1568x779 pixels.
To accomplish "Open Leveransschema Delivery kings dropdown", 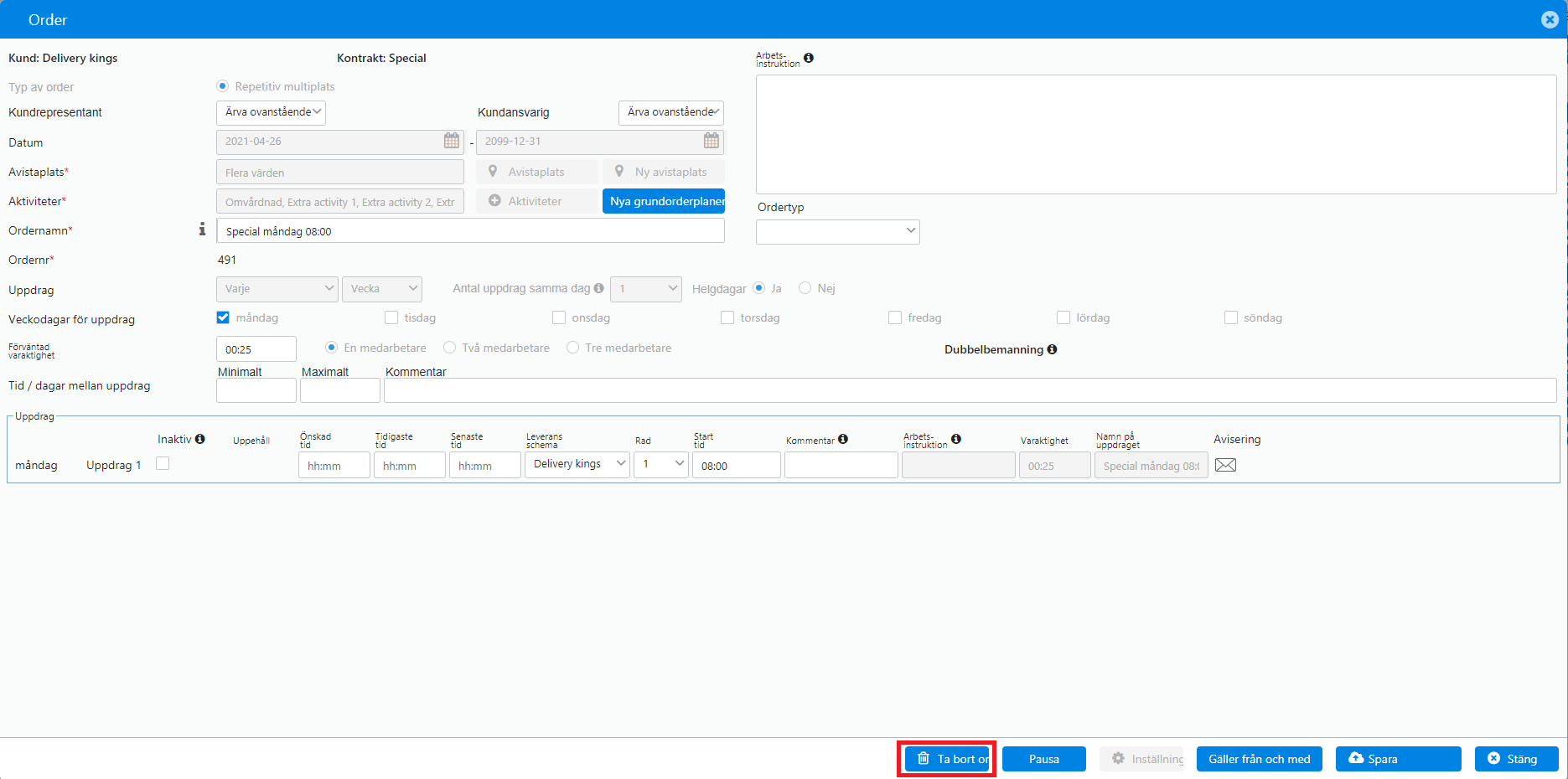I will click(577, 464).
